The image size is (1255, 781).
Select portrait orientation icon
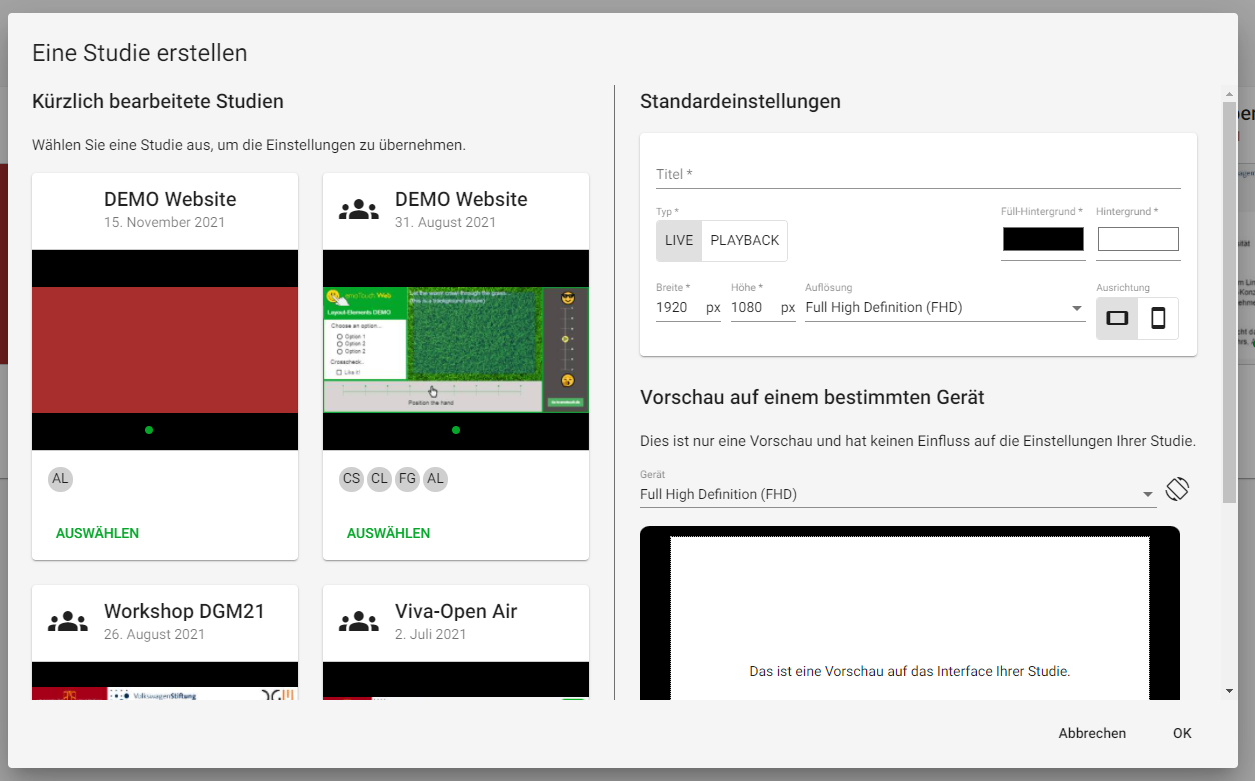1158,318
